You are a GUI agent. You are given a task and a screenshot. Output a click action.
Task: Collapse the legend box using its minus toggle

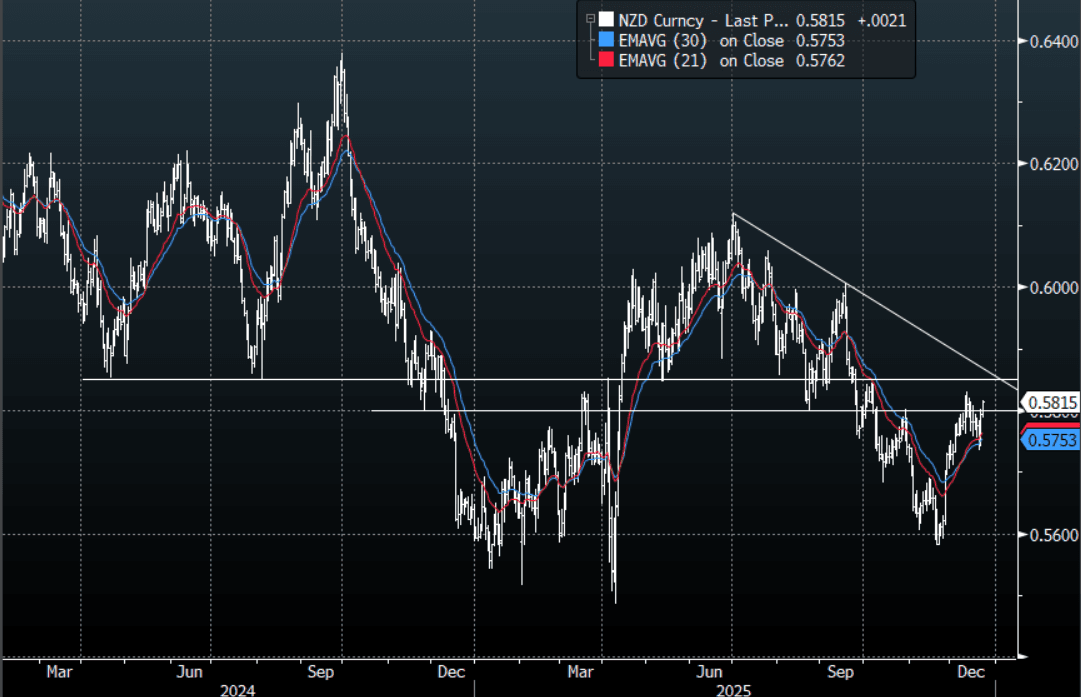(590, 19)
